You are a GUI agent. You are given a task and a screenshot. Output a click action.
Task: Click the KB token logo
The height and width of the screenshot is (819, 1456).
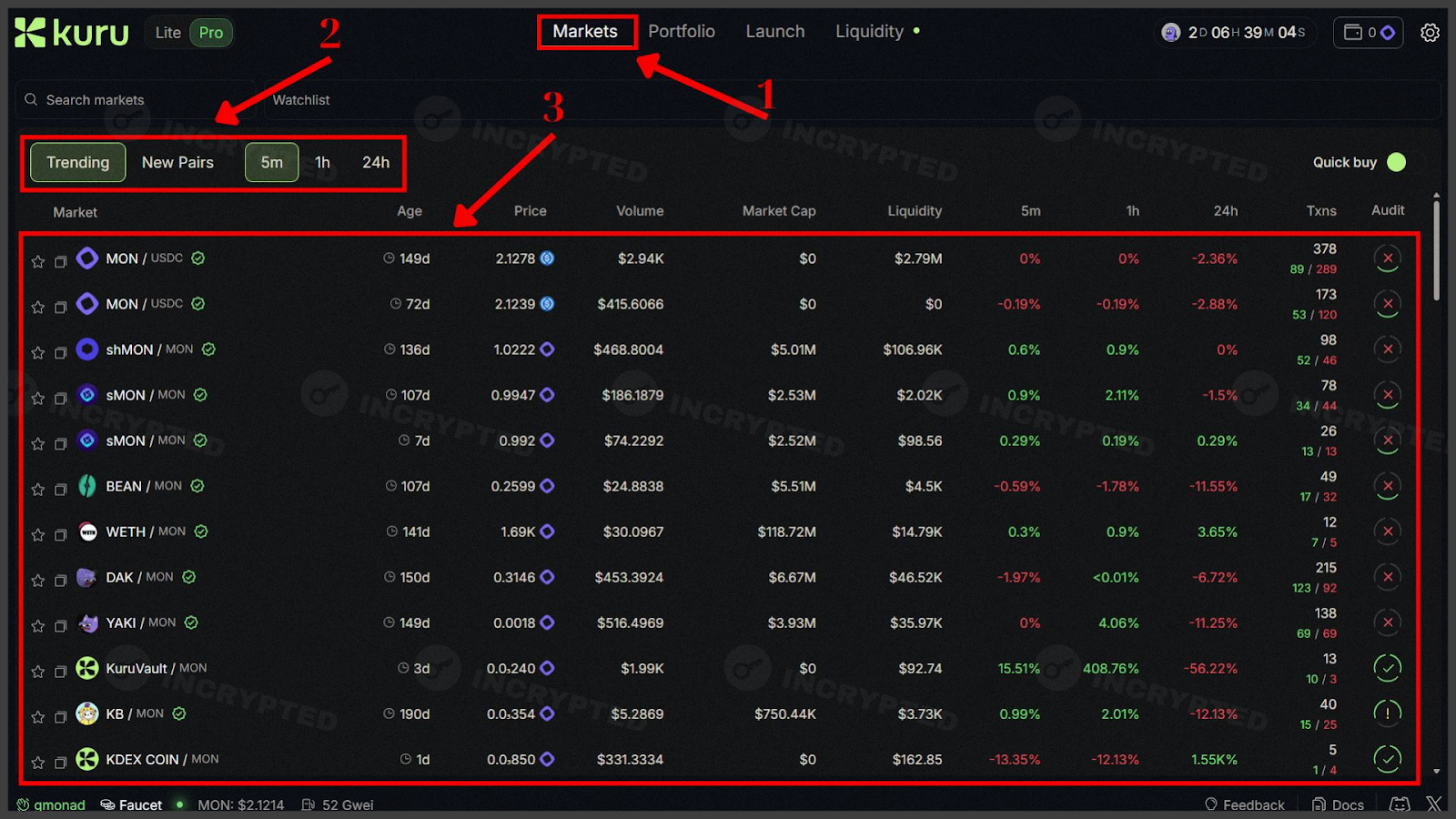[x=87, y=713]
